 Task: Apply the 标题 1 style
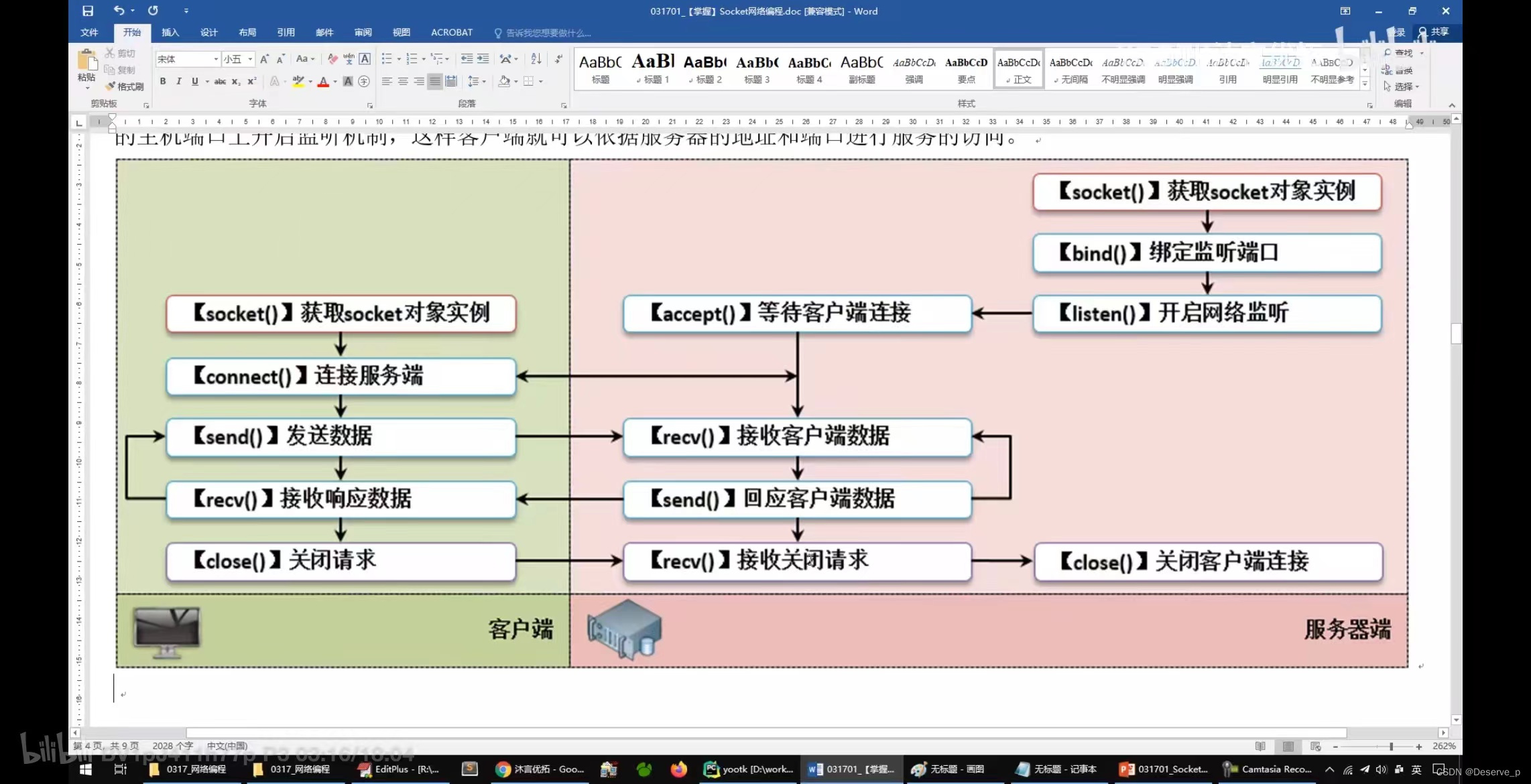653,69
